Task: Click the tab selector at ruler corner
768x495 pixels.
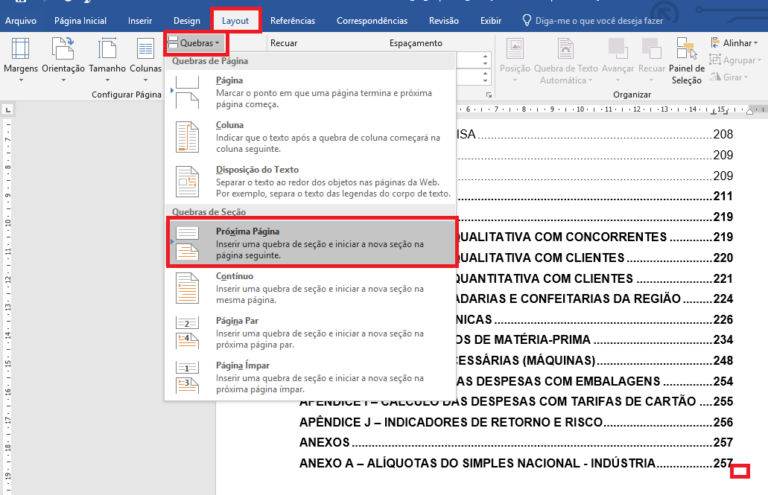Action: pyautogui.click(x=8, y=110)
